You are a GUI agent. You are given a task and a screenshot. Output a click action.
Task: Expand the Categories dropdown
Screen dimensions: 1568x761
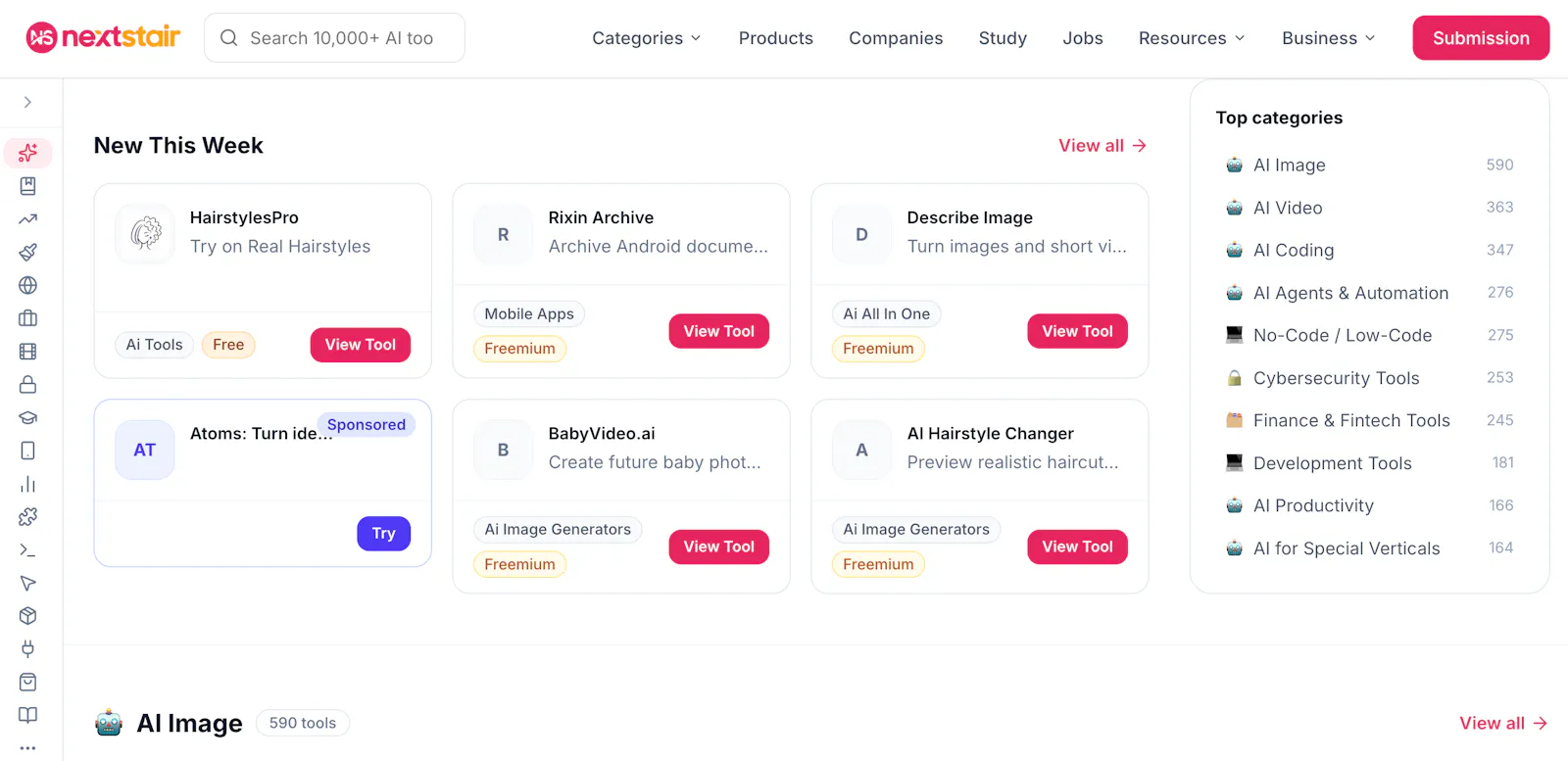(x=647, y=38)
